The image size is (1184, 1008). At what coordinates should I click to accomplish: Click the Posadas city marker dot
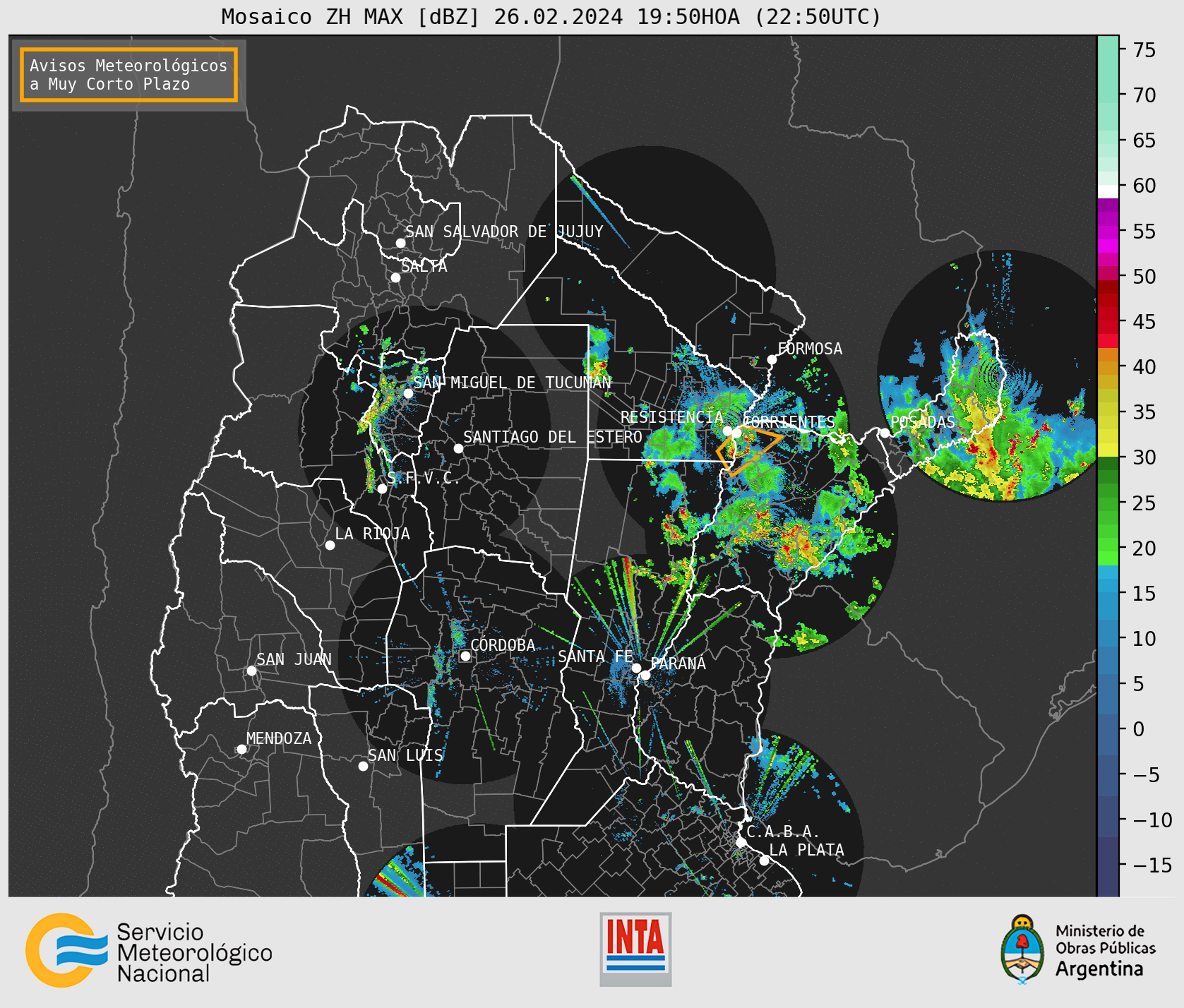point(885,433)
